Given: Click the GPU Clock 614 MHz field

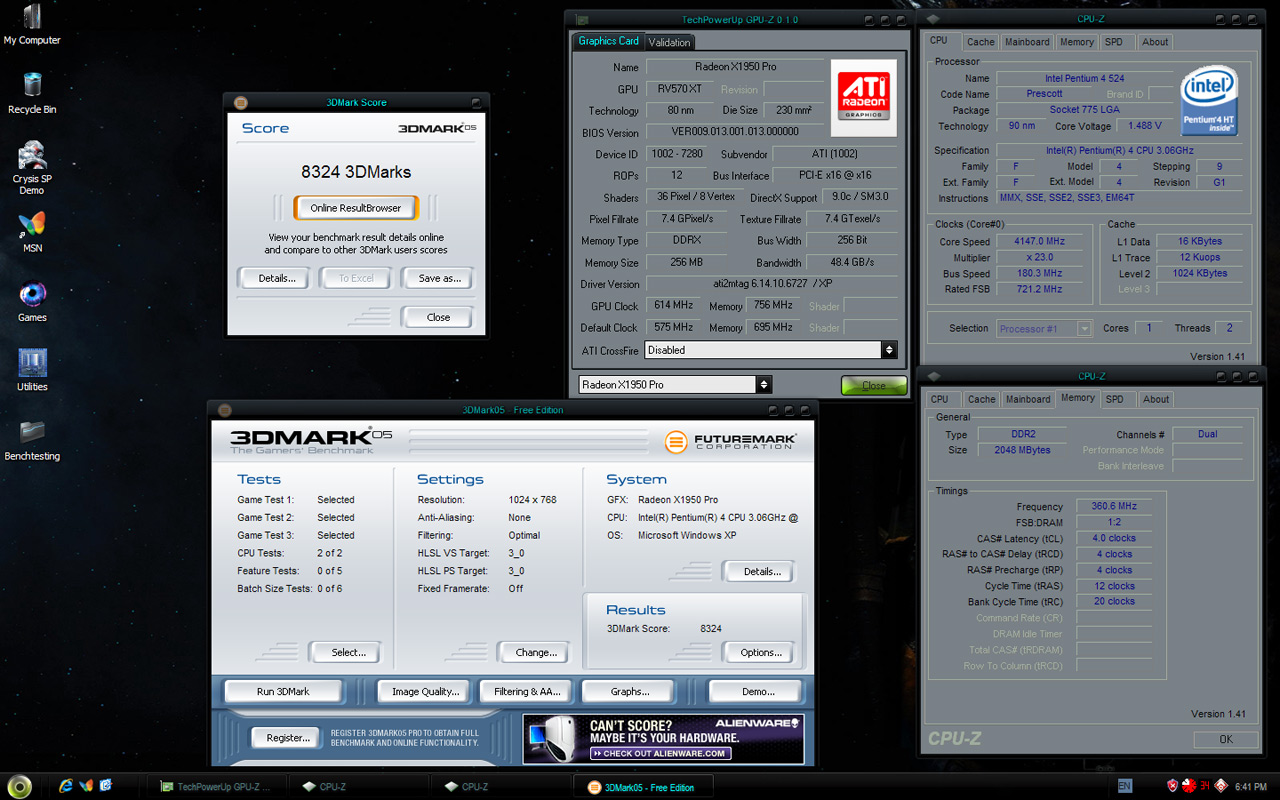Looking at the screenshot, I should [673, 306].
